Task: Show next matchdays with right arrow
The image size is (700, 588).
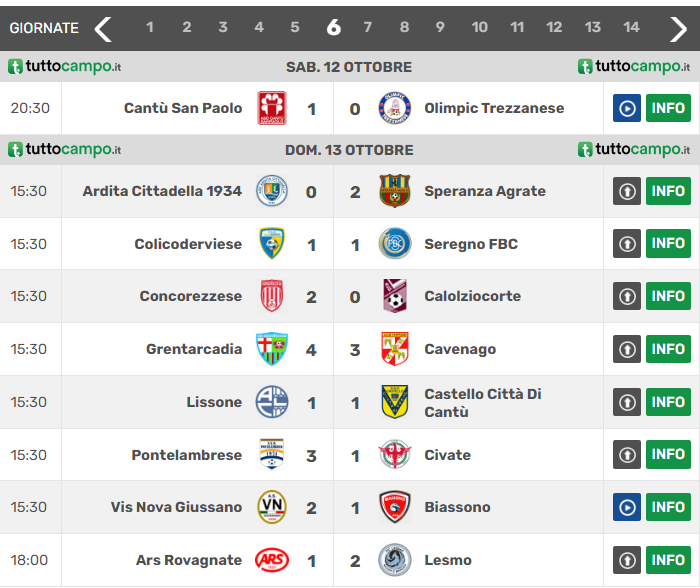Action: [x=678, y=28]
